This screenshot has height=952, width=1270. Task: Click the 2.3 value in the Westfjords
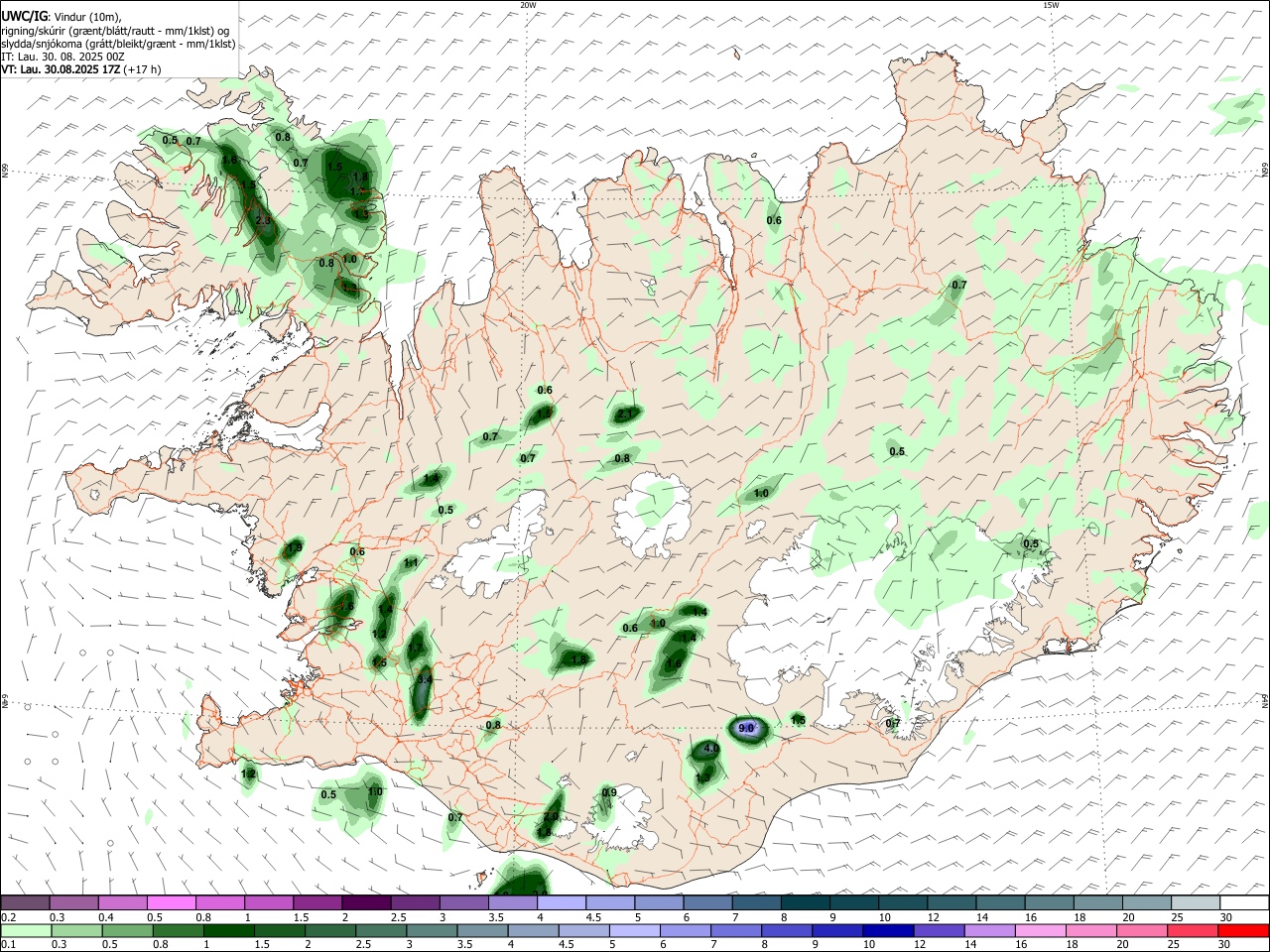263,220
